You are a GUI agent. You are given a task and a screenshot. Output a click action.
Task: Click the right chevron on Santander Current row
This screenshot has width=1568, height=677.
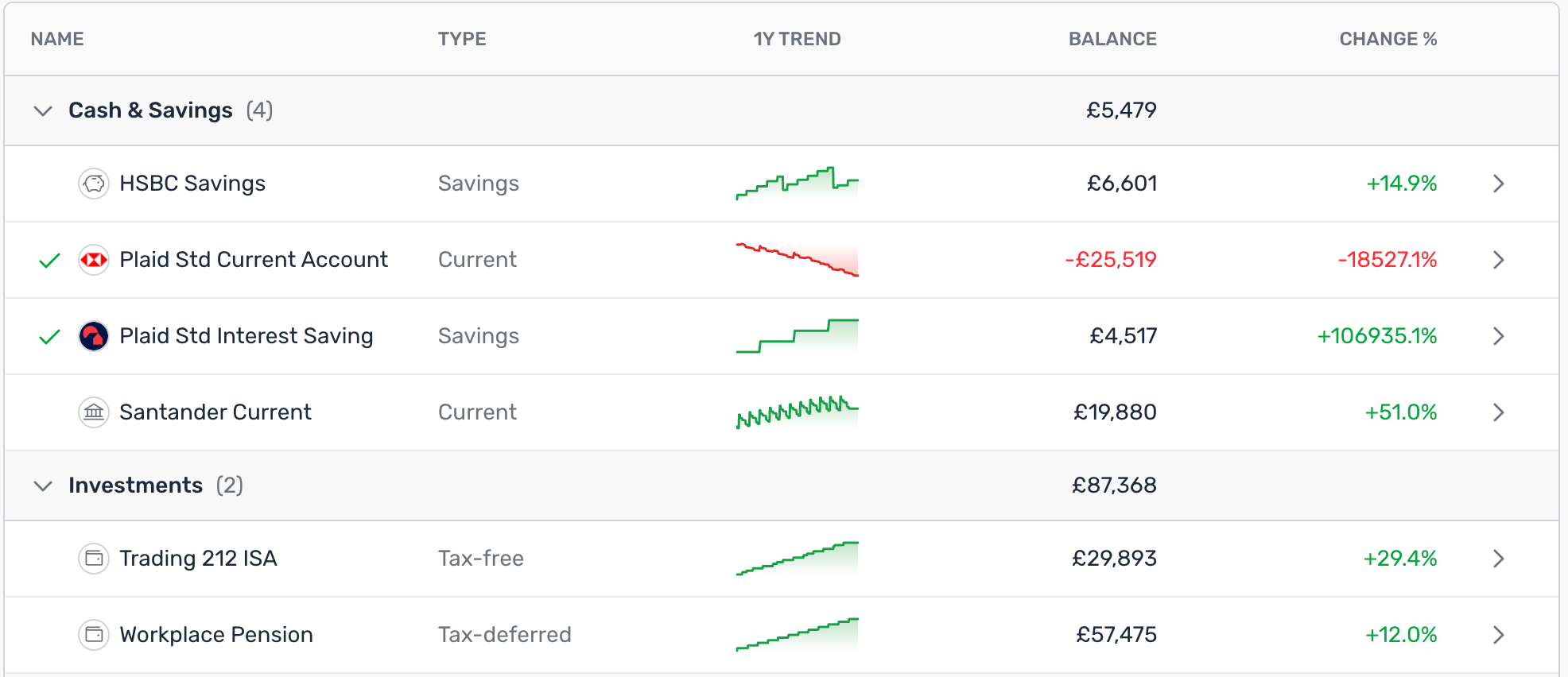pyautogui.click(x=1499, y=412)
